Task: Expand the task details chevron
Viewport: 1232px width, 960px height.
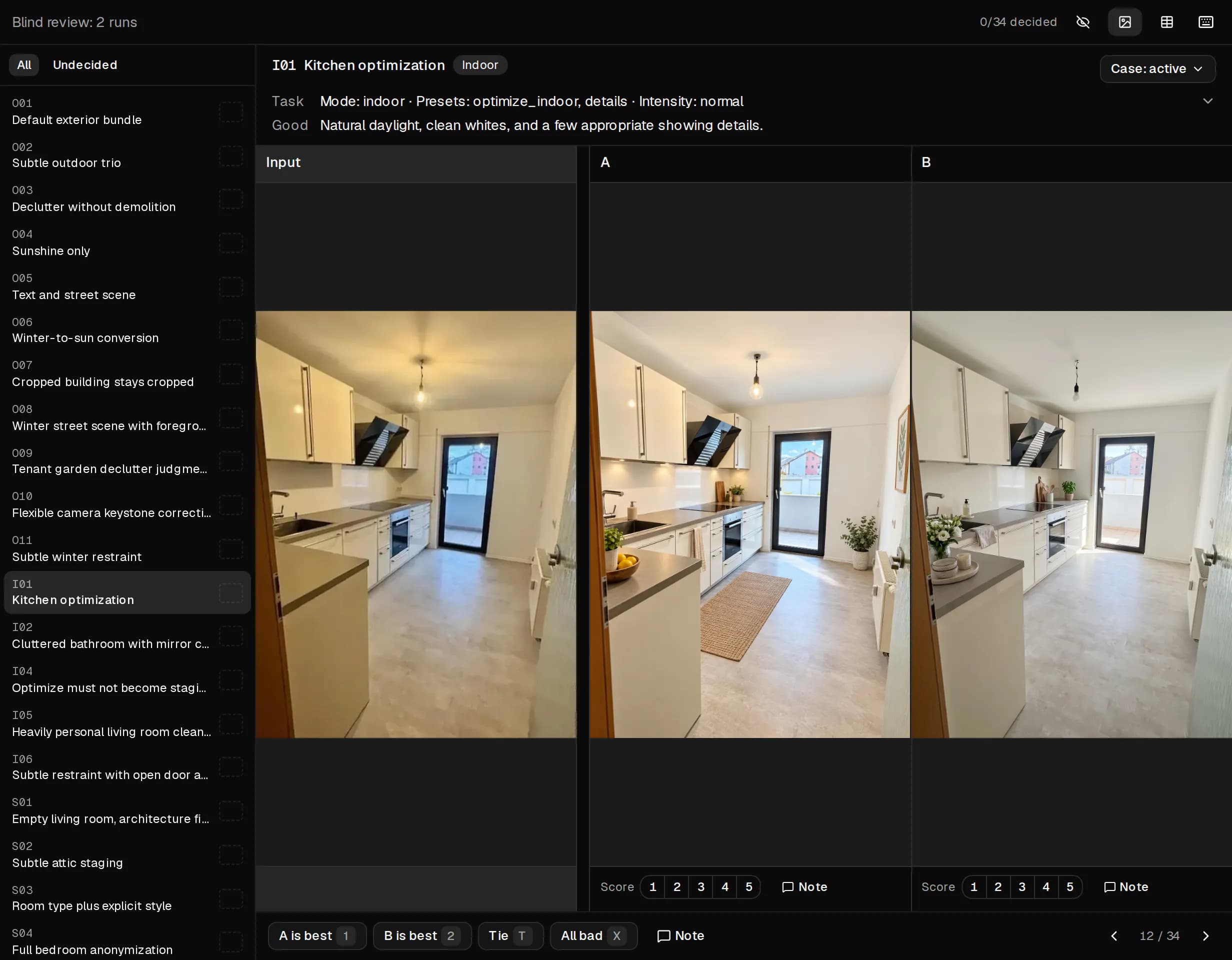Action: pos(1207,101)
